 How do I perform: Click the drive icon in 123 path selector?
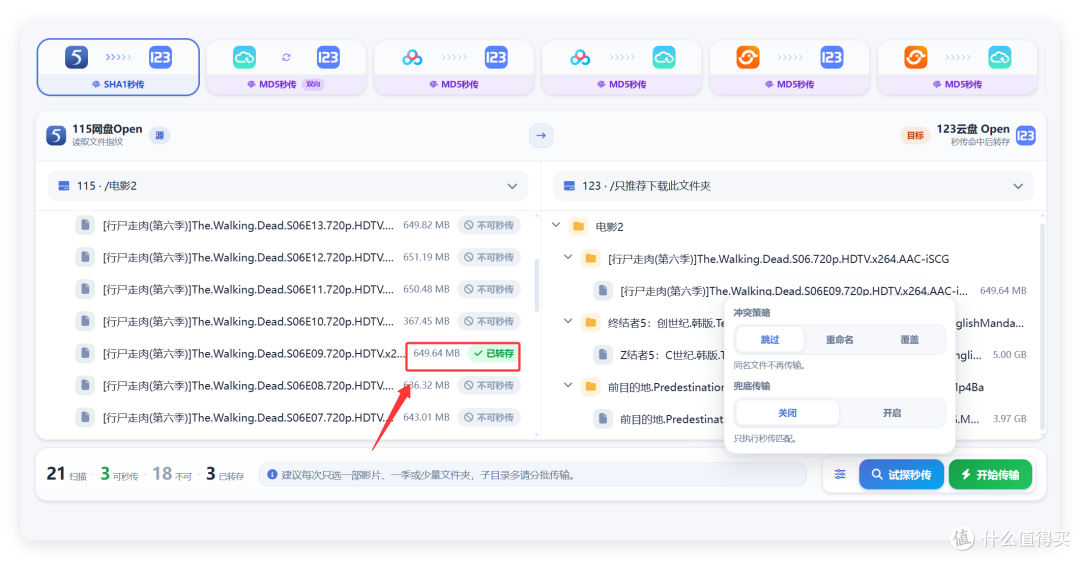point(570,186)
